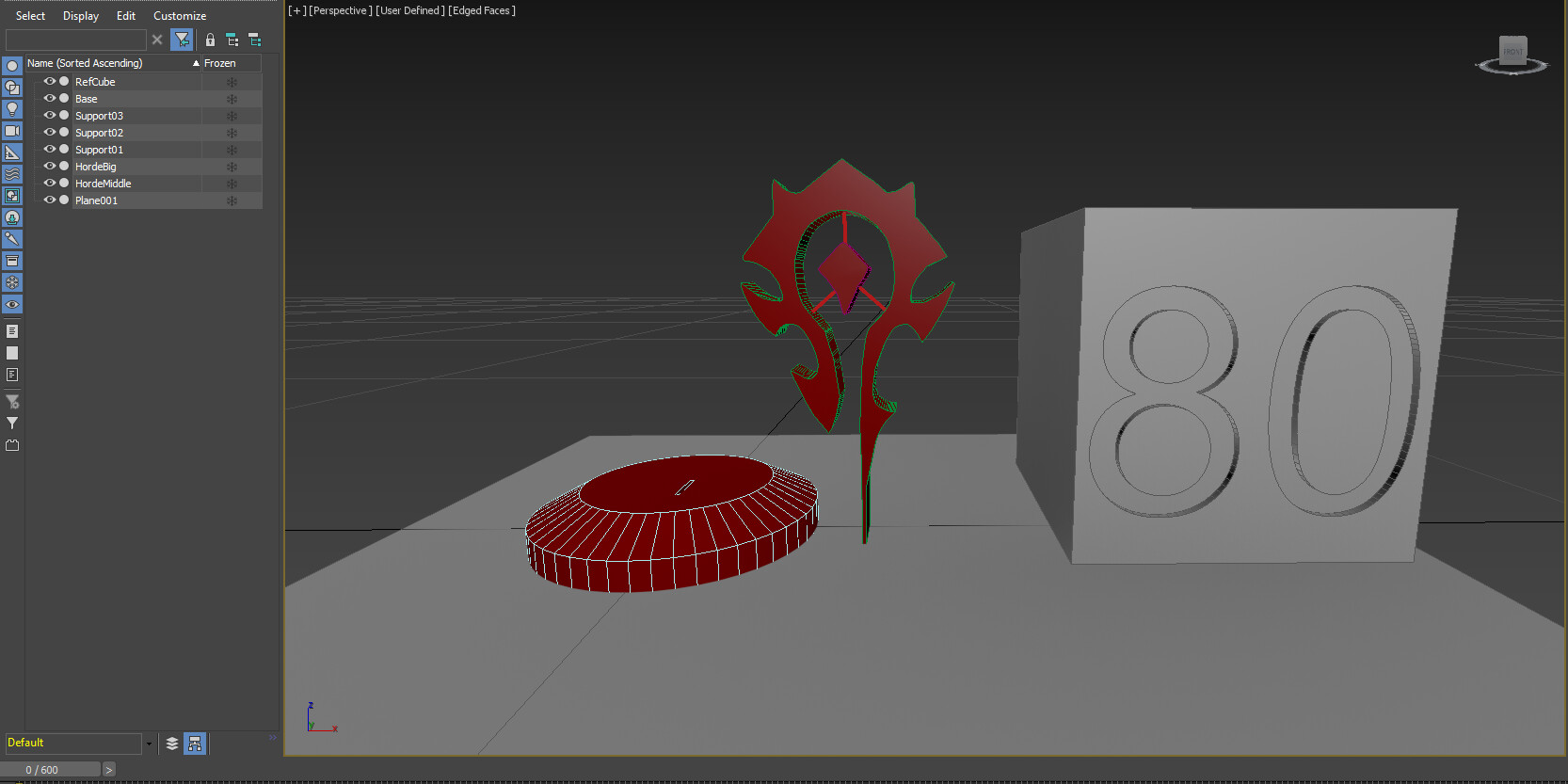Freeze HordeBig via its snowflake cell
1568x784 pixels.
pos(232,167)
